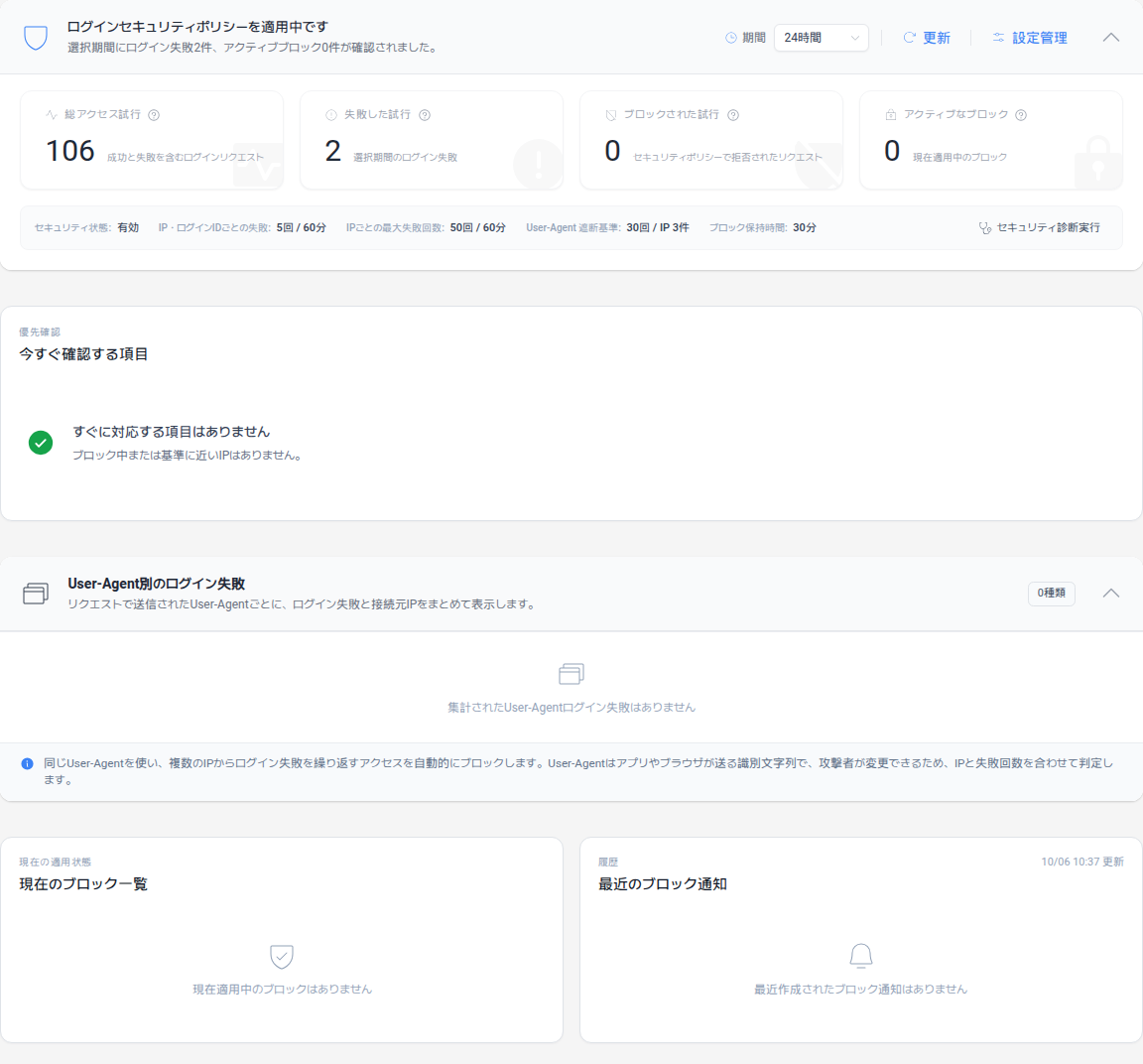Click the 30回 / IP 3件 User-Agent threshold
This screenshot has height=1064, width=1143.
pos(658,227)
